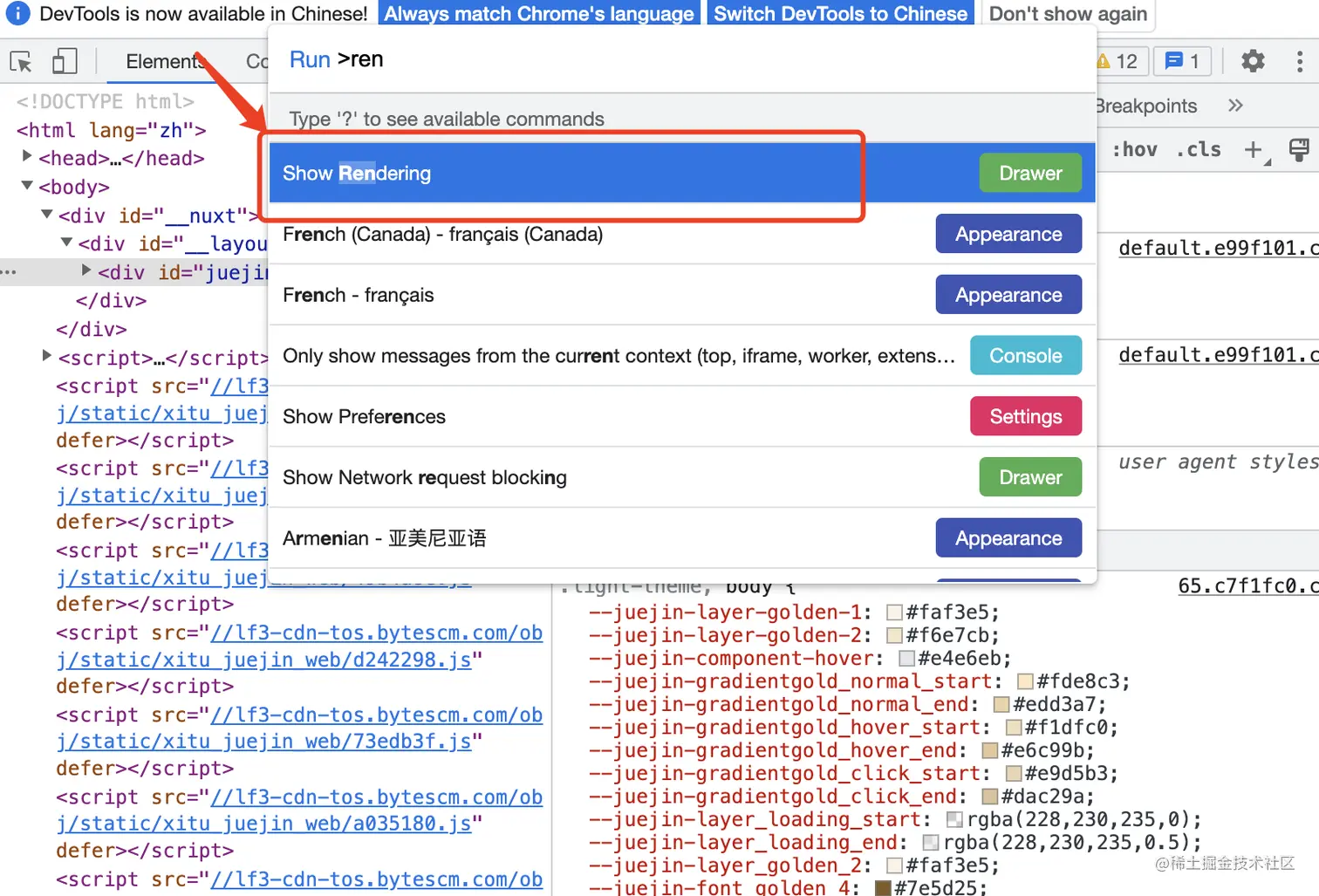Click Switch DevTools to Chinese button

[840, 14]
